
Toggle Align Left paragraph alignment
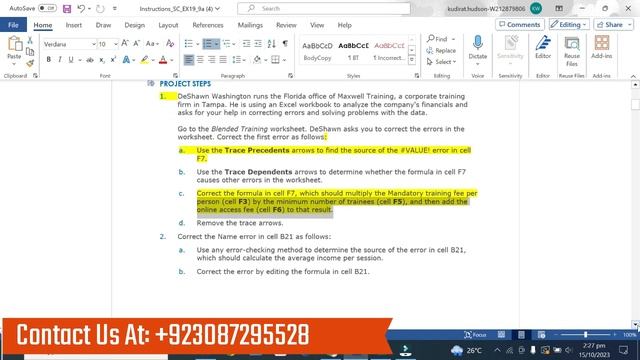click(x=189, y=60)
